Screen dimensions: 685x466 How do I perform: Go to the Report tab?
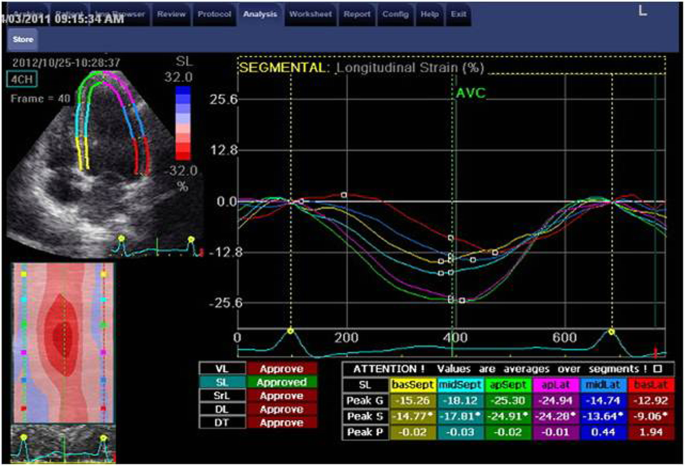pyautogui.click(x=359, y=15)
